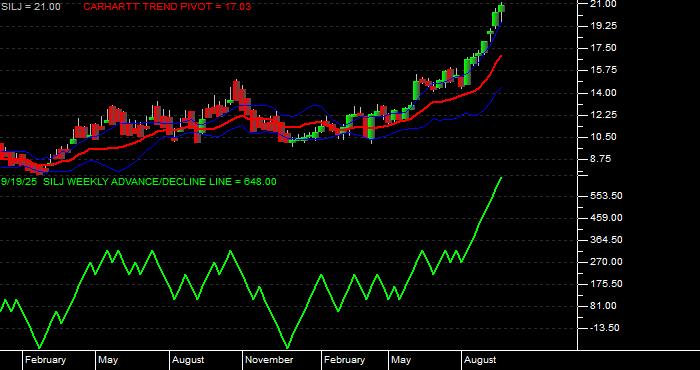Click the first August date label
700x370 pixels.
click(188, 360)
